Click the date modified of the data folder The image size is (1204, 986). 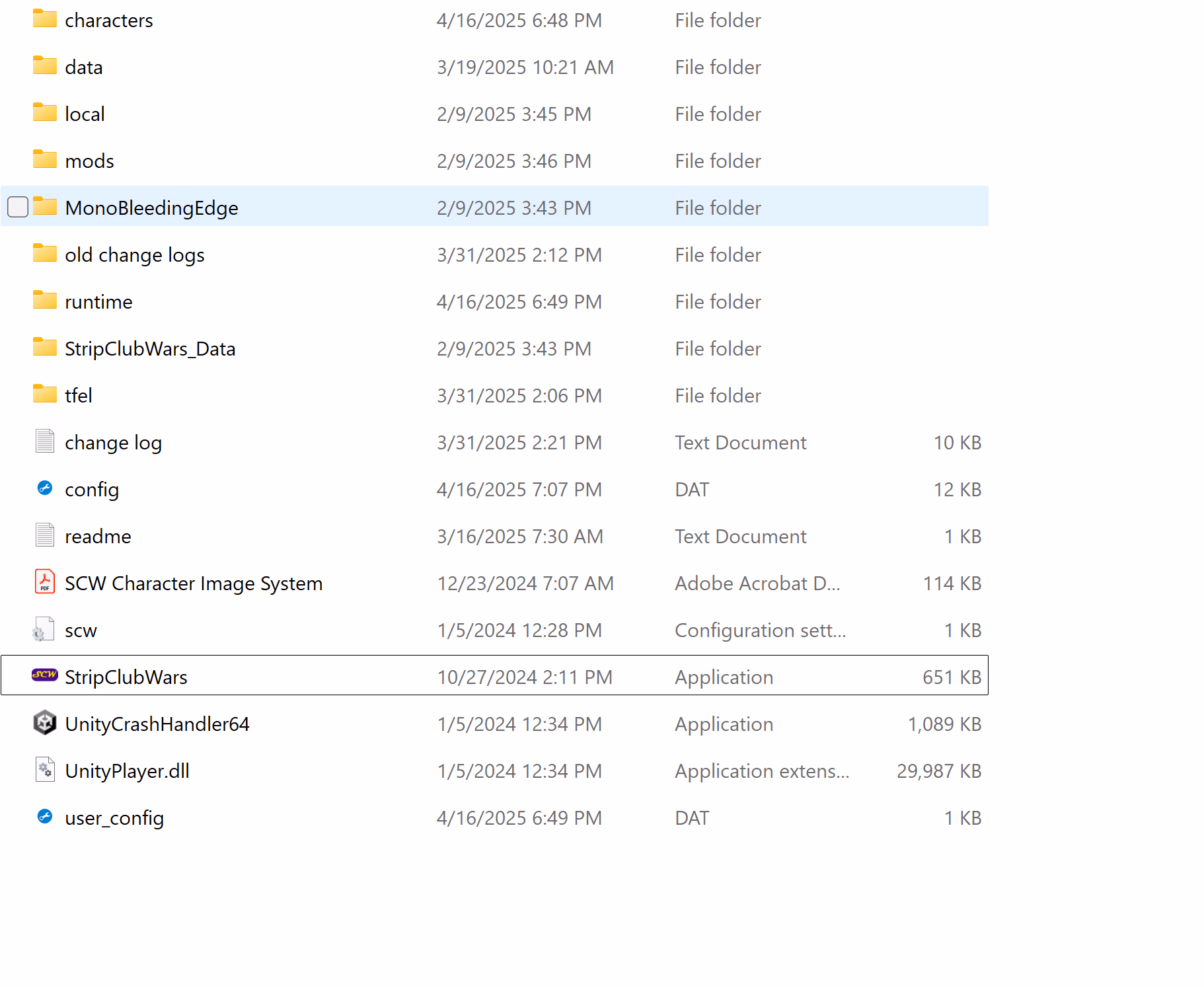pyautogui.click(x=525, y=67)
